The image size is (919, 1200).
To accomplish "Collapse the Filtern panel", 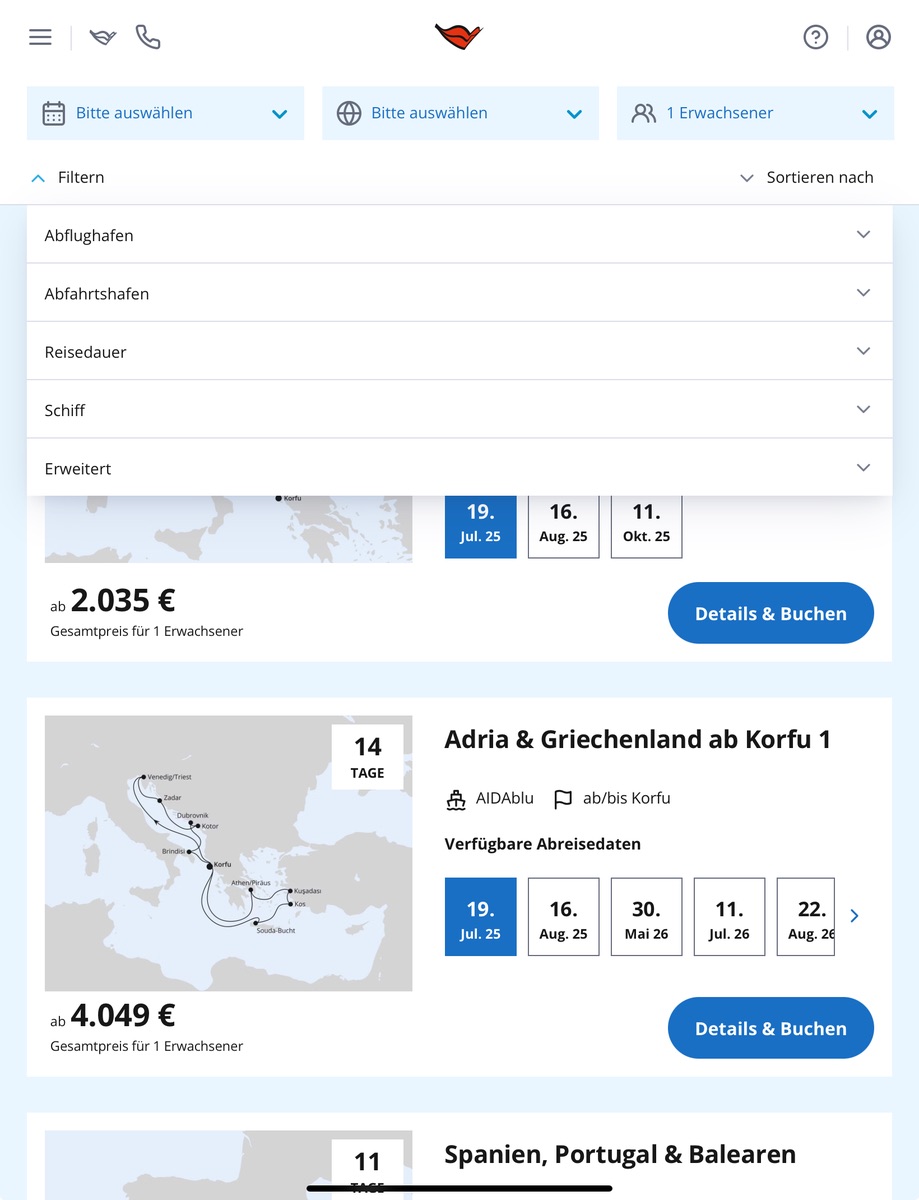I will (x=68, y=177).
